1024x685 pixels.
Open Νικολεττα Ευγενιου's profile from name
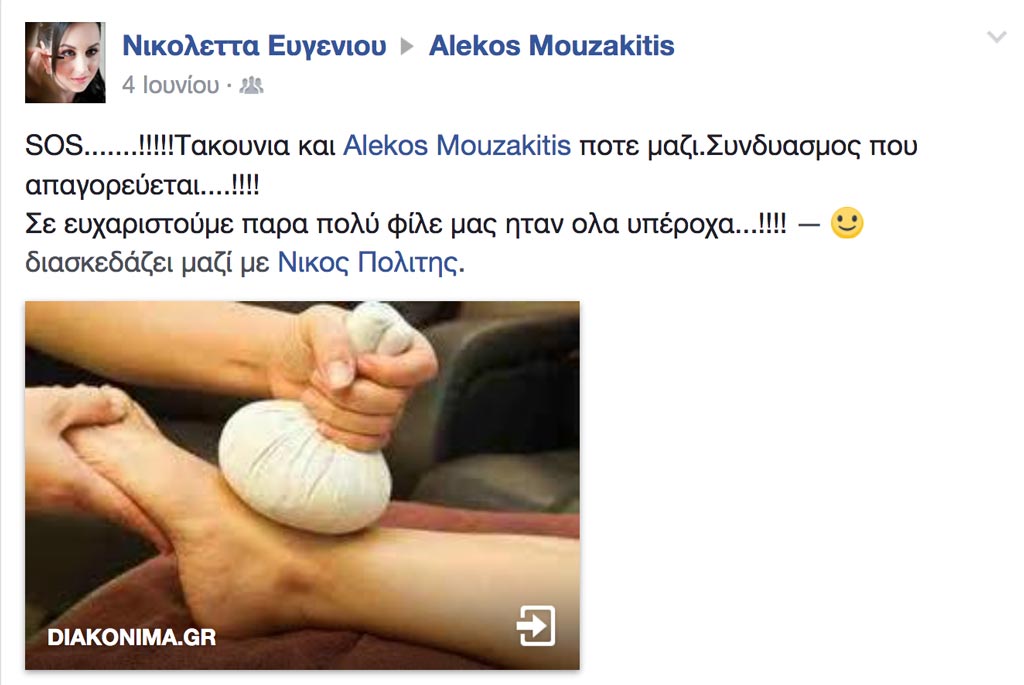pyautogui.click(x=254, y=46)
